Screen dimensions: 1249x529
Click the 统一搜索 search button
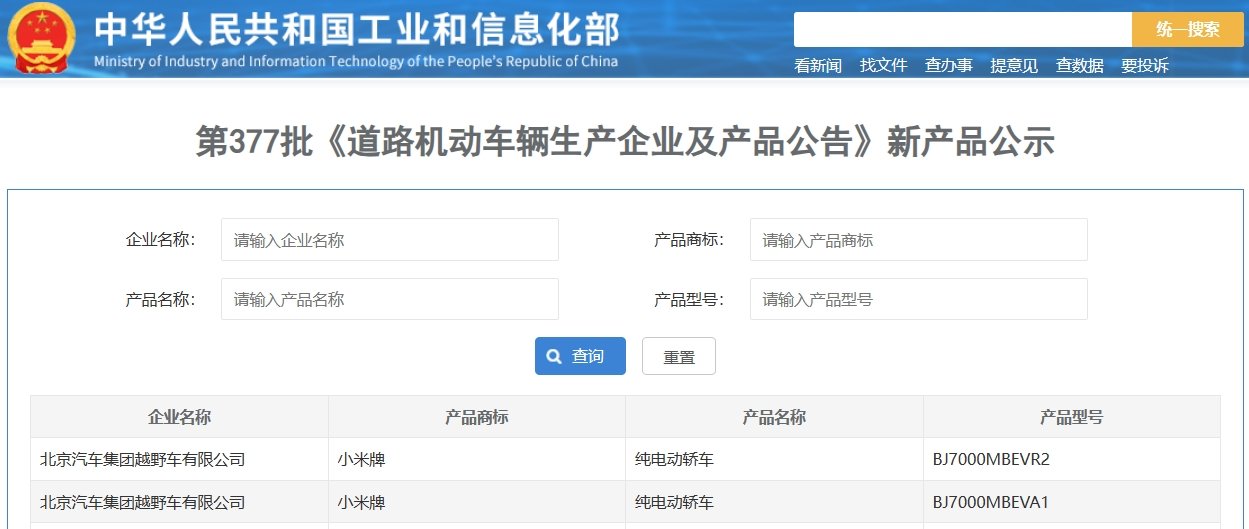point(1187,29)
